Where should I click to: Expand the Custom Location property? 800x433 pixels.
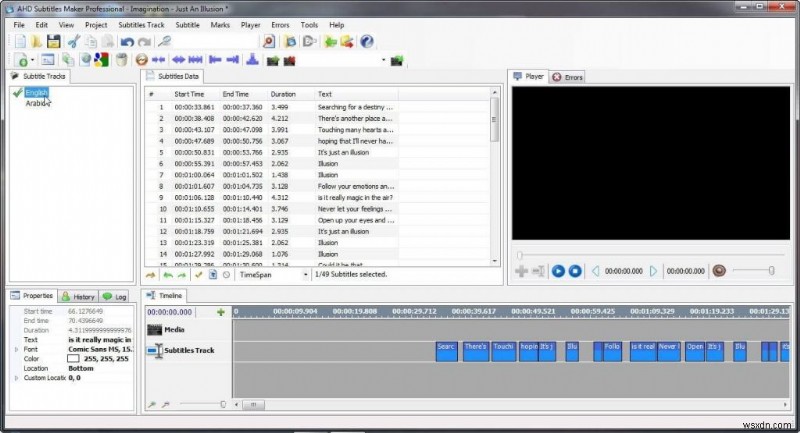coord(16,378)
